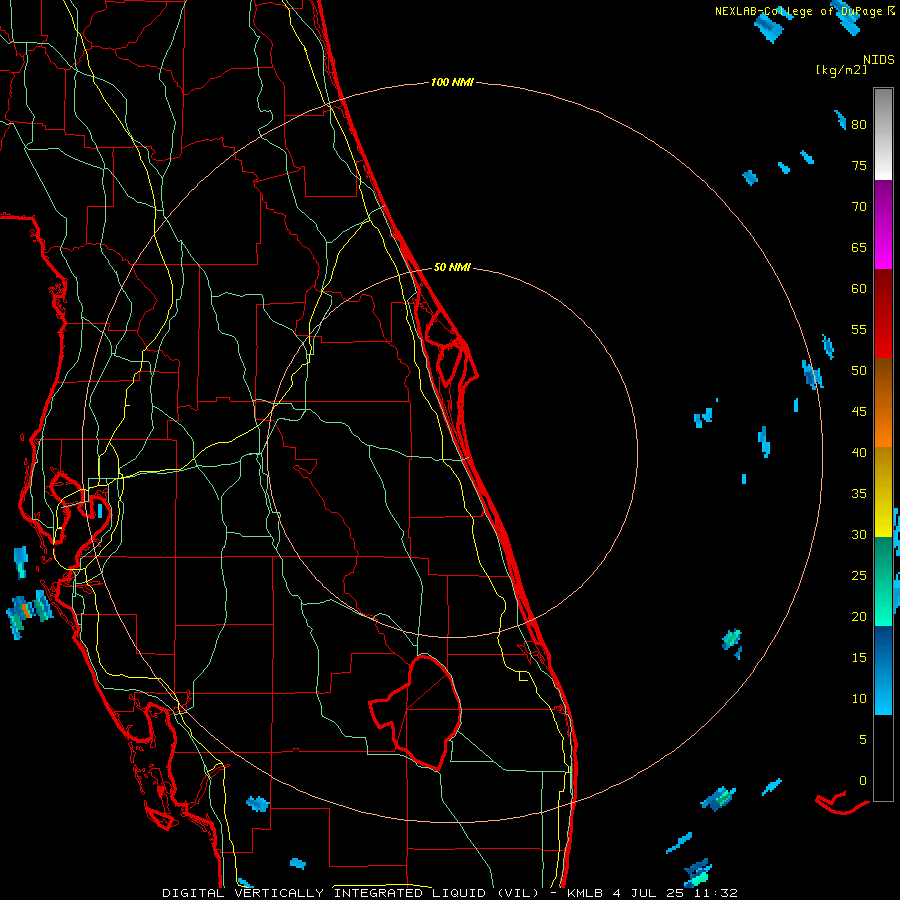Click the 70 value on the color scale
The width and height of the screenshot is (900, 900).
click(859, 207)
